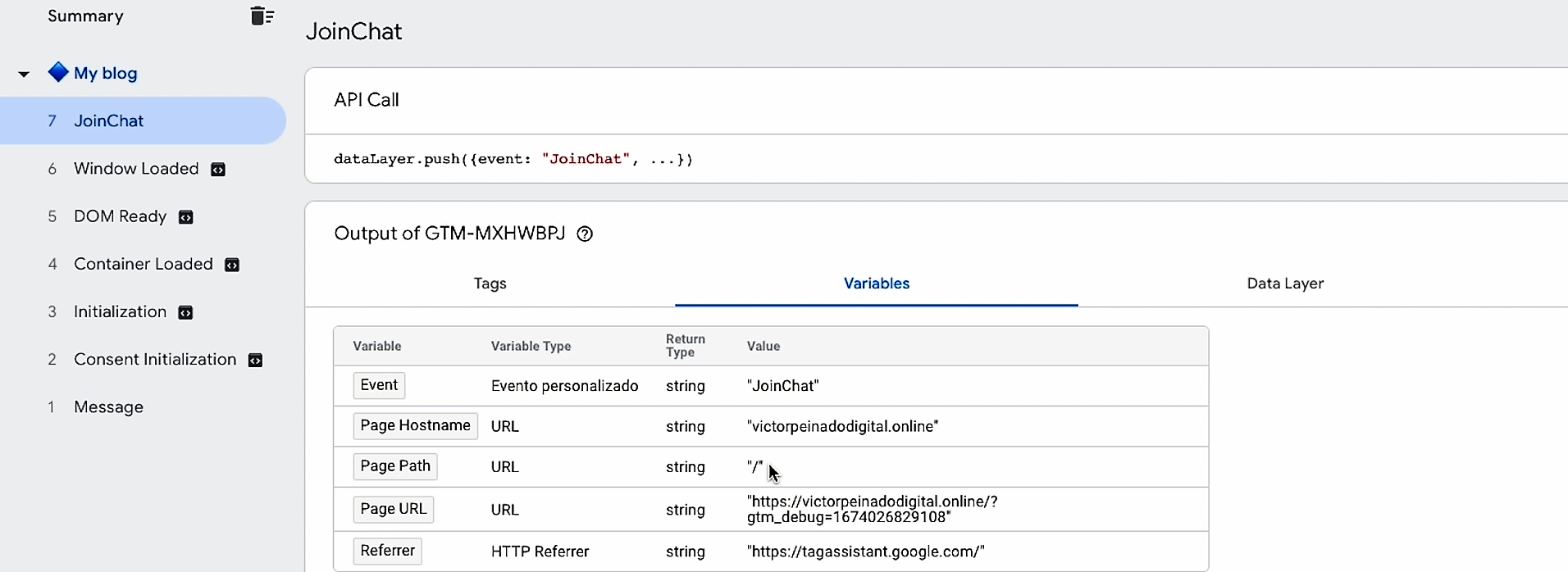Screen dimensions: 1568x572
Task: Select event 1 Message in the list
Action: (108, 407)
